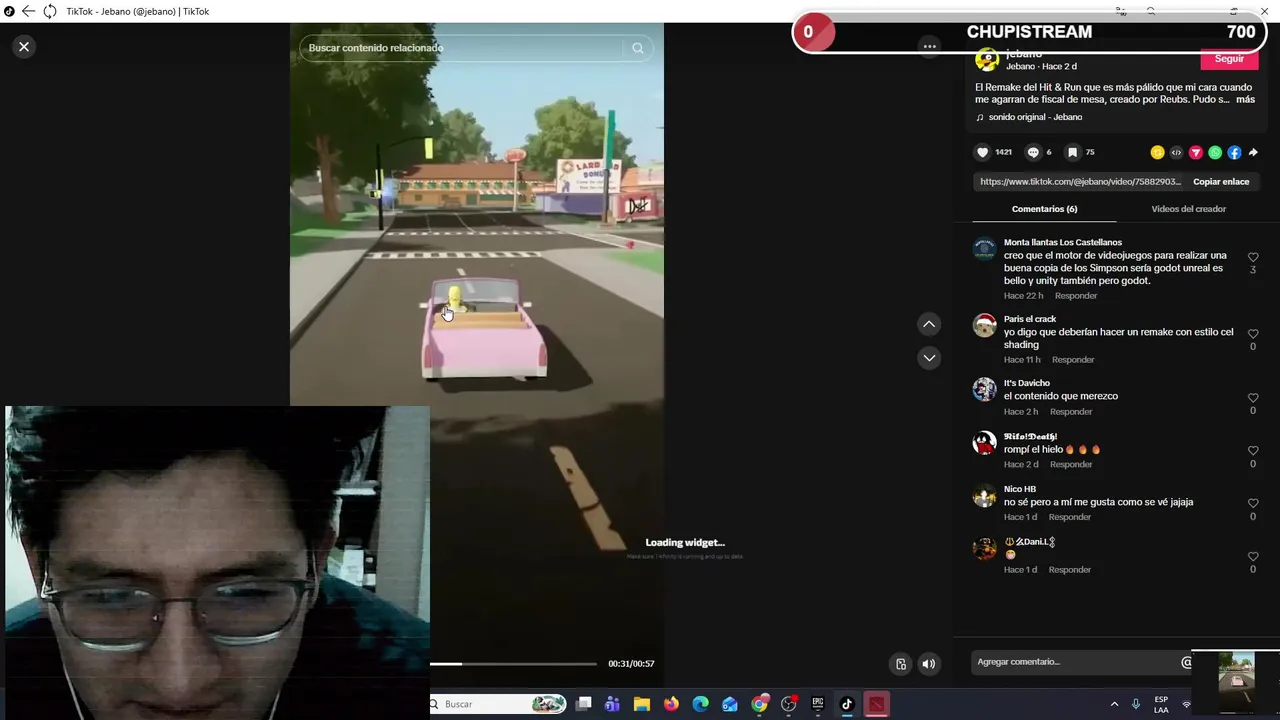This screenshot has height=720, width=1280.
Task: Open more share options arrow
Action: pos(1253,153)
